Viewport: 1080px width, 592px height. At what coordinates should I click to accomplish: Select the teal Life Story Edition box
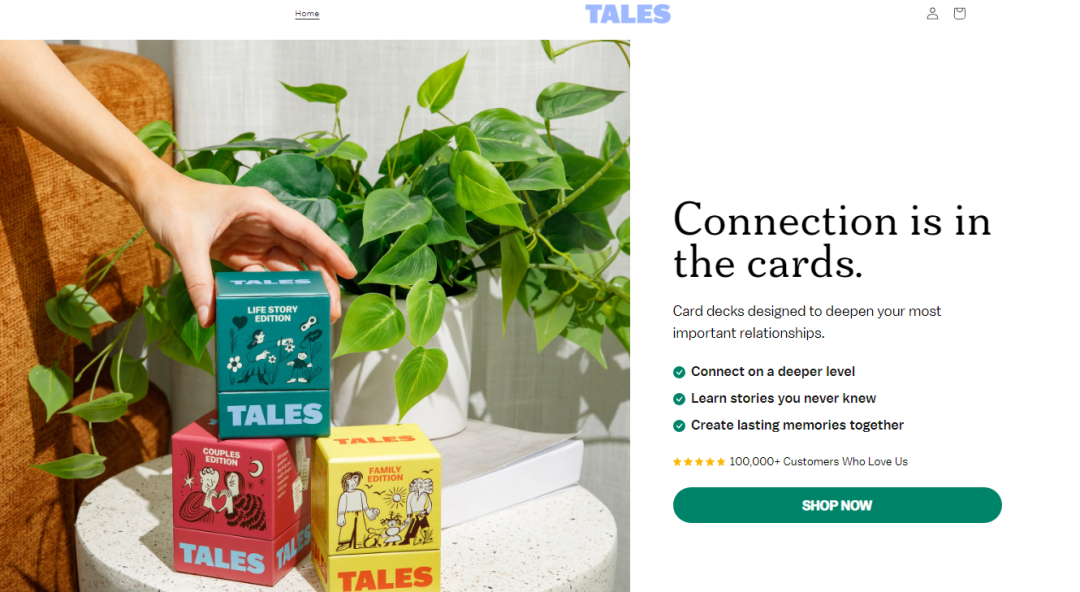coord(273,354)
